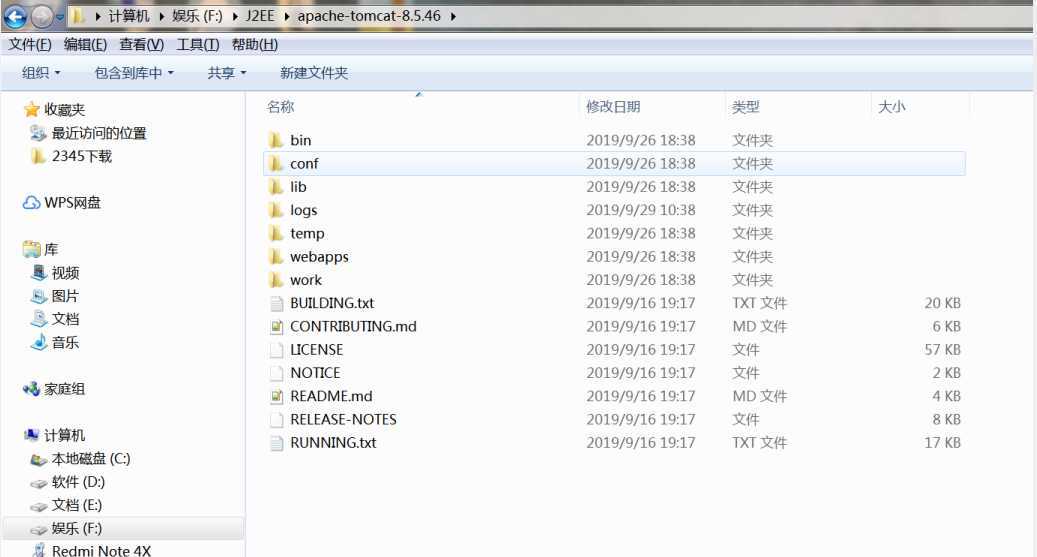Click the folder icon in the address bar

(x=78, y=16)
